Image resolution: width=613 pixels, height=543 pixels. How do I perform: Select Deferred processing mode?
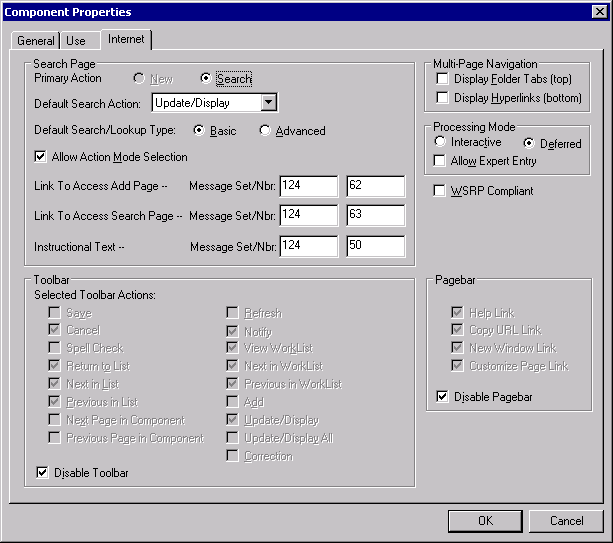point(529,143)
